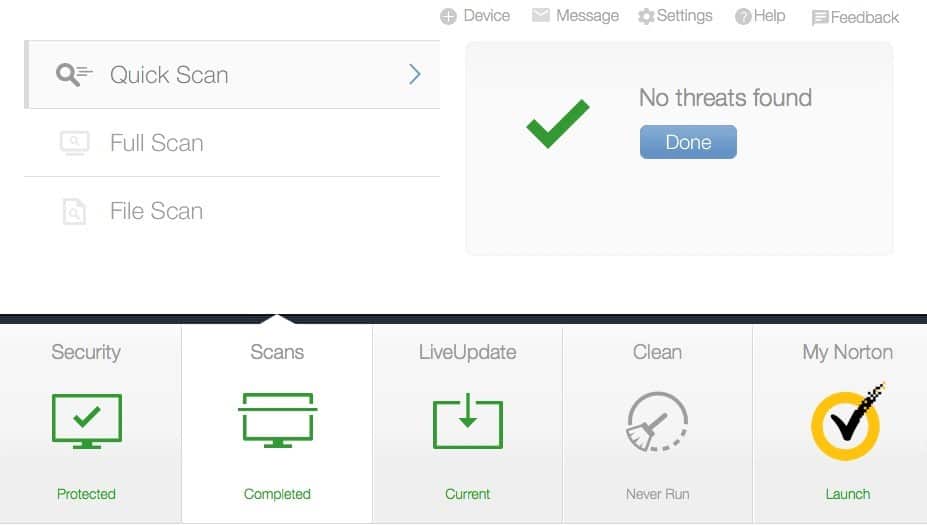The image size is (927, 525).
Task: Click the Never Run status text
Action: point(658,494)
